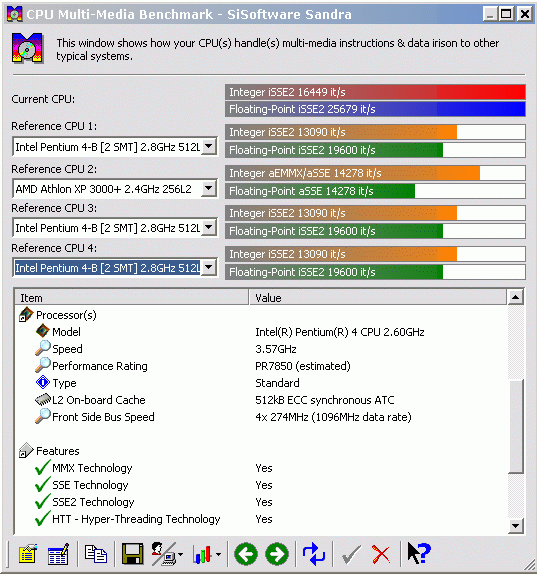
Task: Click the Value column header
Action: (x=378, y=298)
